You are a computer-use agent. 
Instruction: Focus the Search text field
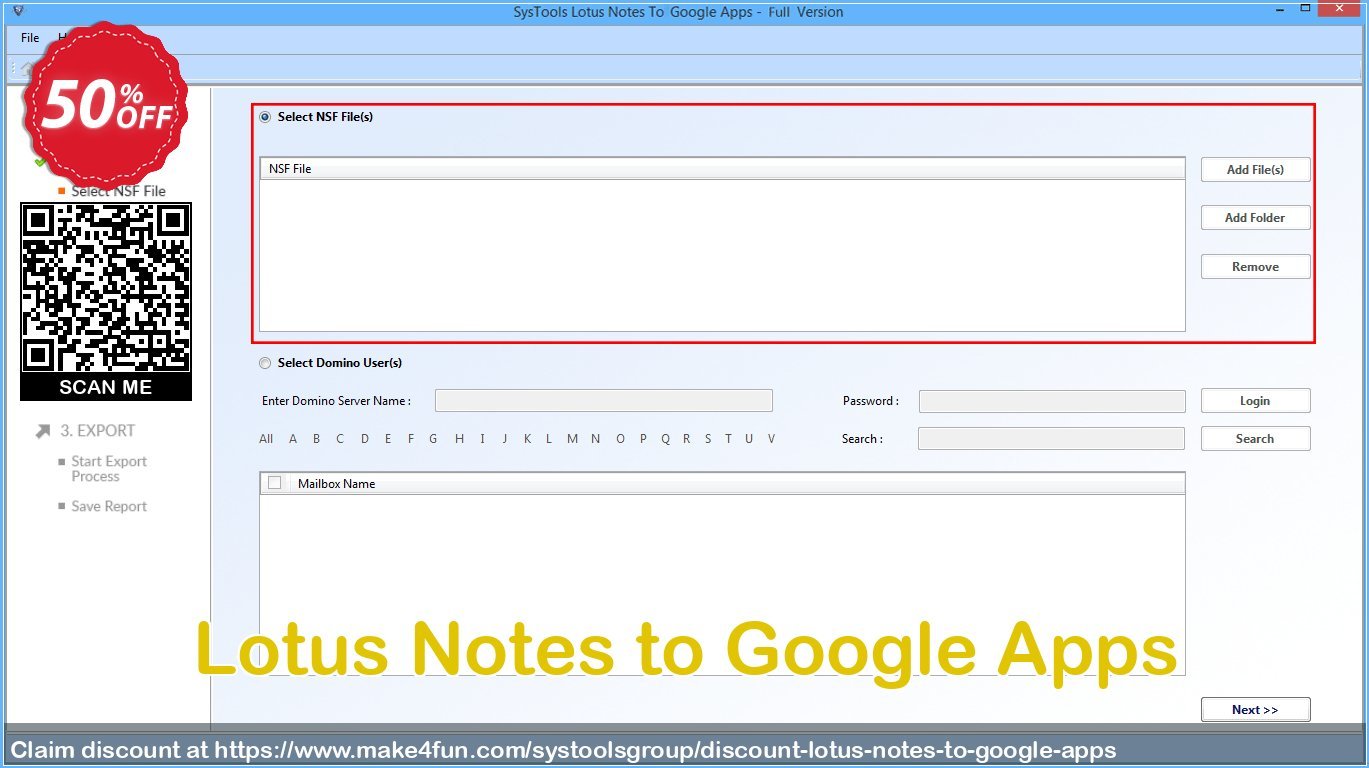[x=1051, y=439]
